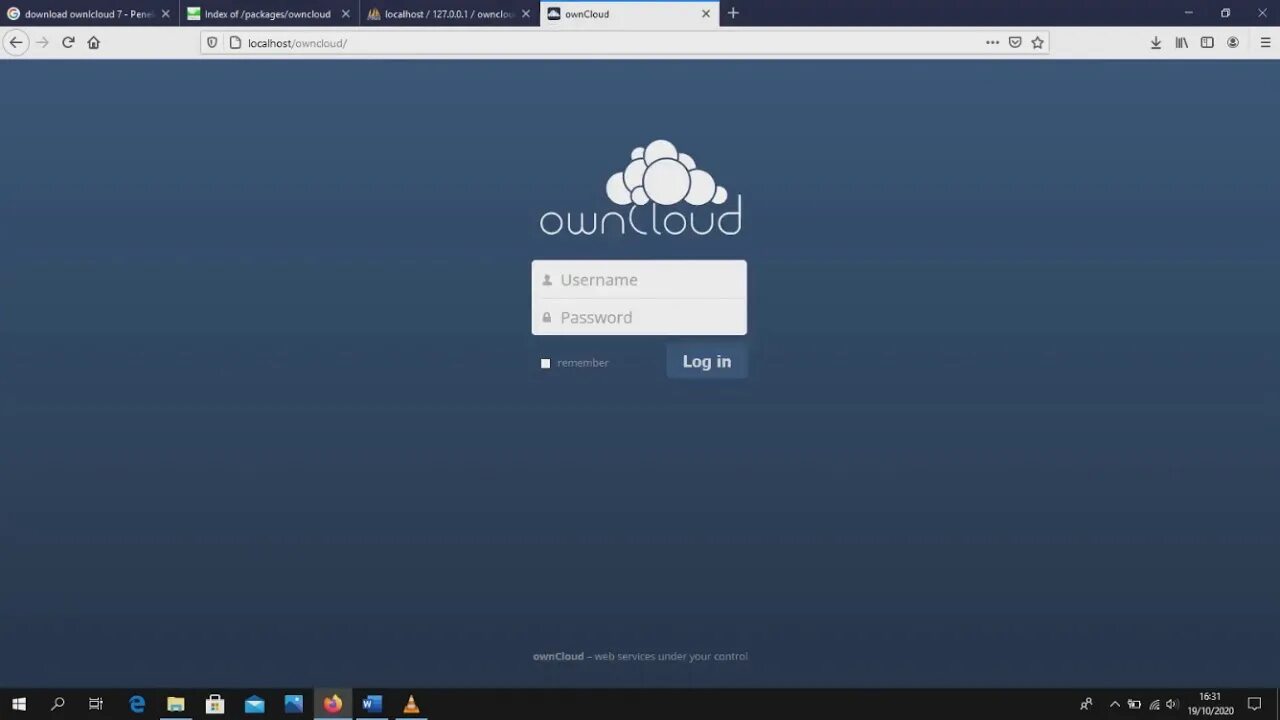The width and height of the screenshot is (1280, 720).
Task: Click the volume speaker icon
Action: (1172, 704)
